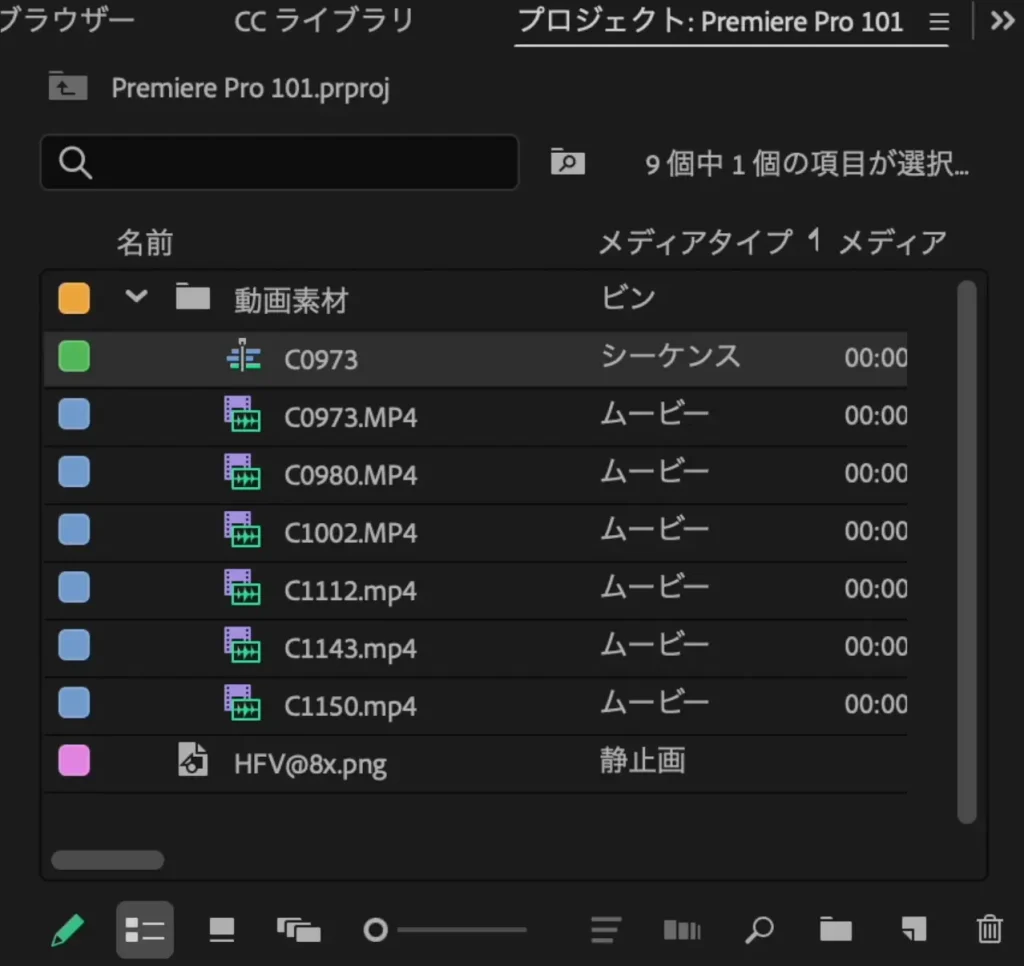This screenshot has width=1024, height=966.
Task: Open the search bin icon beside the search field
Action: (x=568, y=162)
